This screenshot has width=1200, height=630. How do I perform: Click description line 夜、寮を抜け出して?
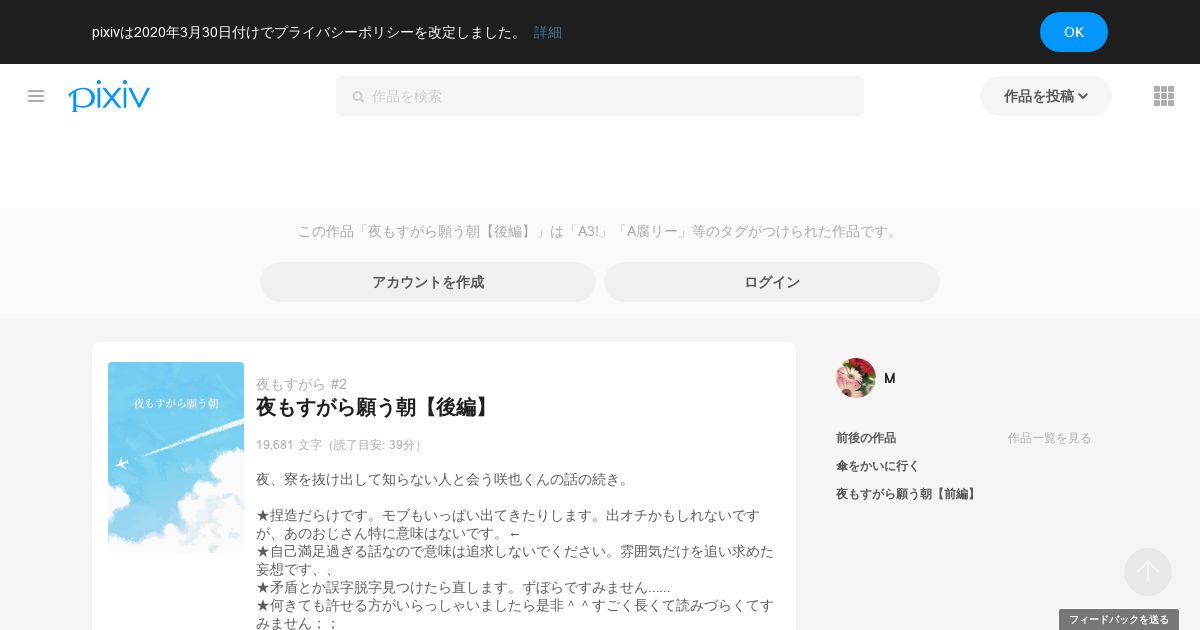[x=443, y=479]
